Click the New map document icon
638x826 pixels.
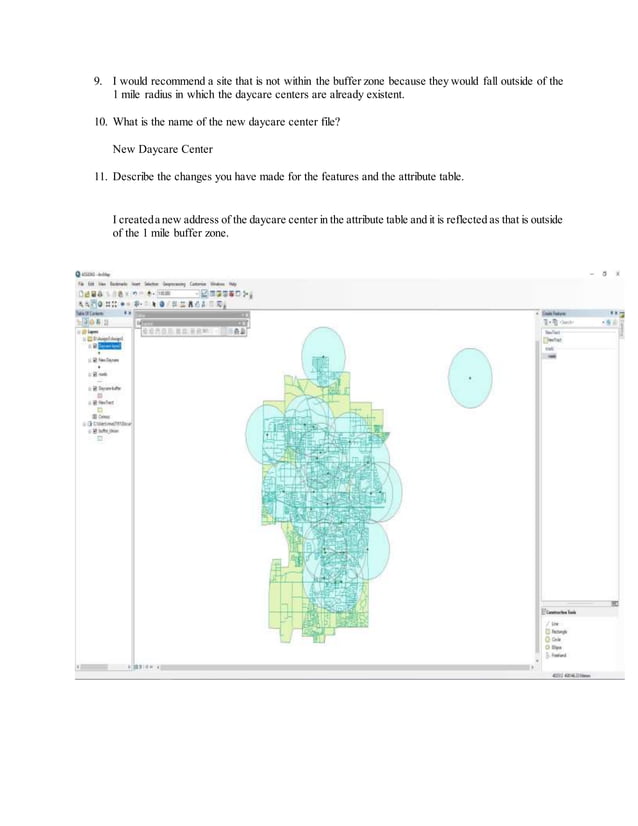81,294
